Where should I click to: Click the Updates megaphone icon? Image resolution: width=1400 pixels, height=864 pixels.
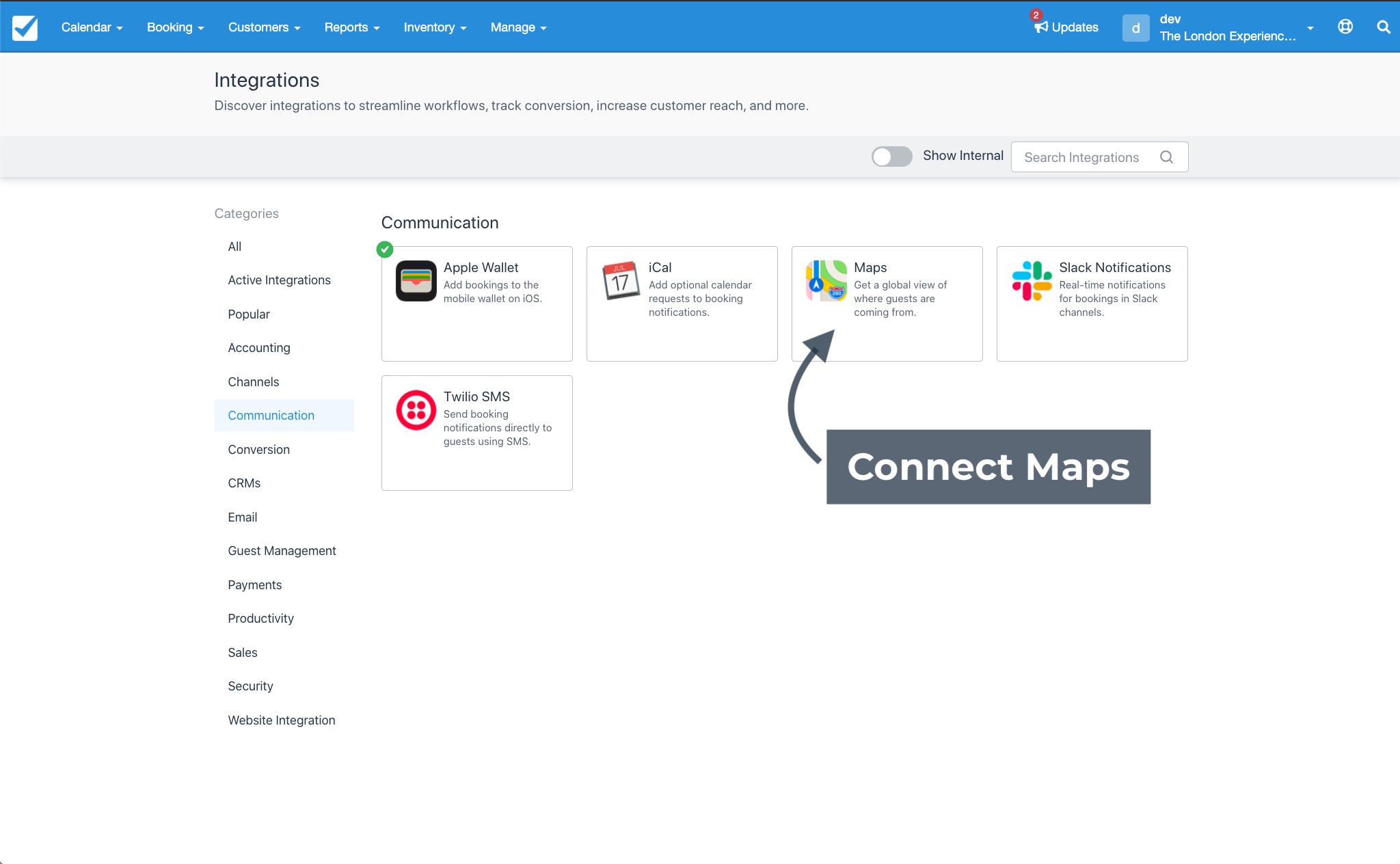1040,27
